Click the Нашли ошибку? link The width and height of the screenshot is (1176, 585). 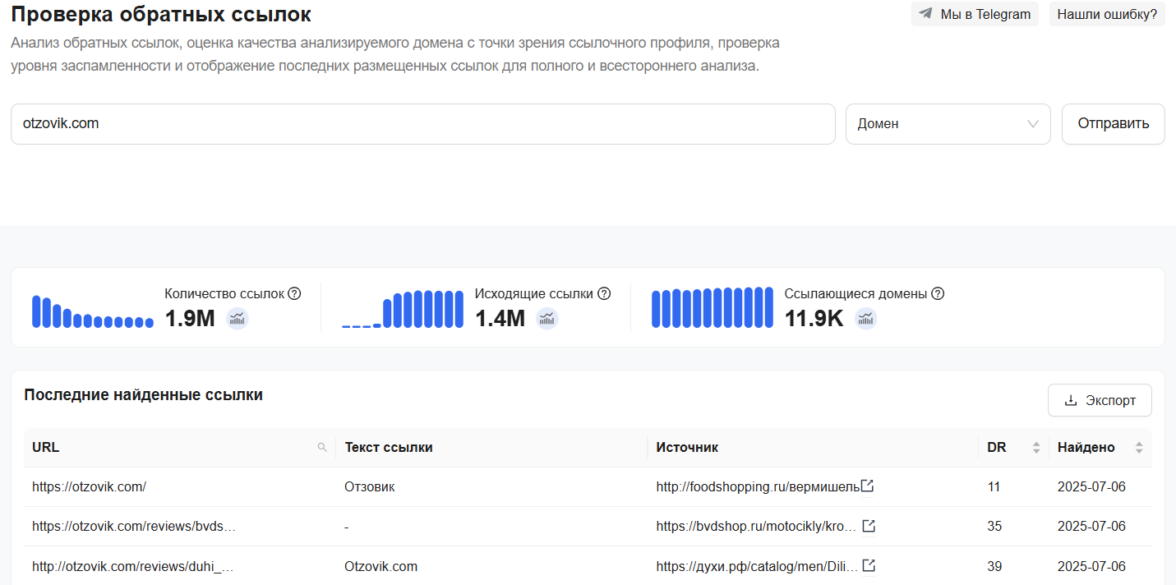point(1107,14)
